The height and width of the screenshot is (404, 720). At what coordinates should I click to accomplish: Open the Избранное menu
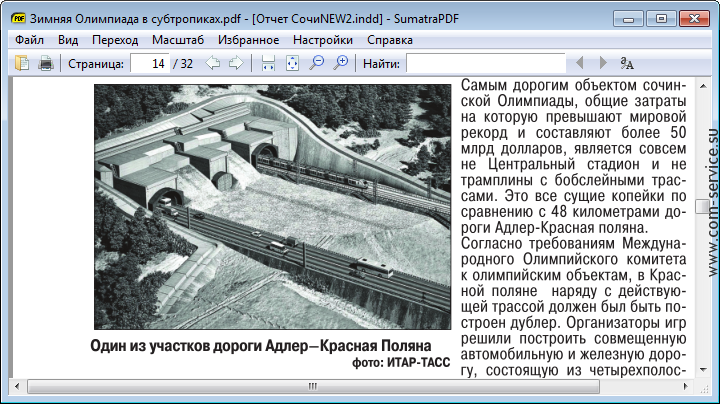pos(248,40)
